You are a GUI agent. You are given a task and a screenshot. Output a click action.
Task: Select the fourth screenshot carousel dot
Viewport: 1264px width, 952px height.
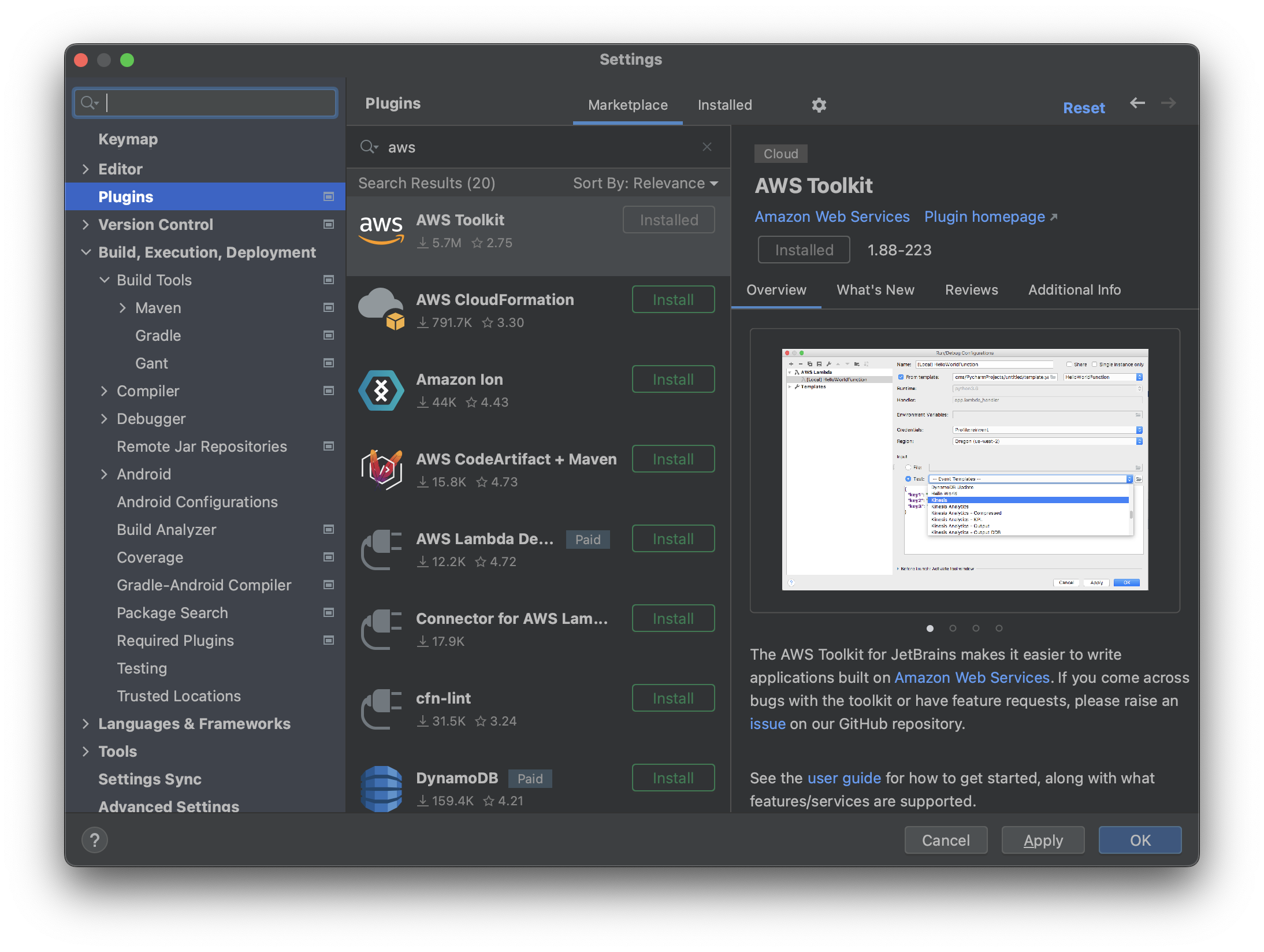(999, 629)
